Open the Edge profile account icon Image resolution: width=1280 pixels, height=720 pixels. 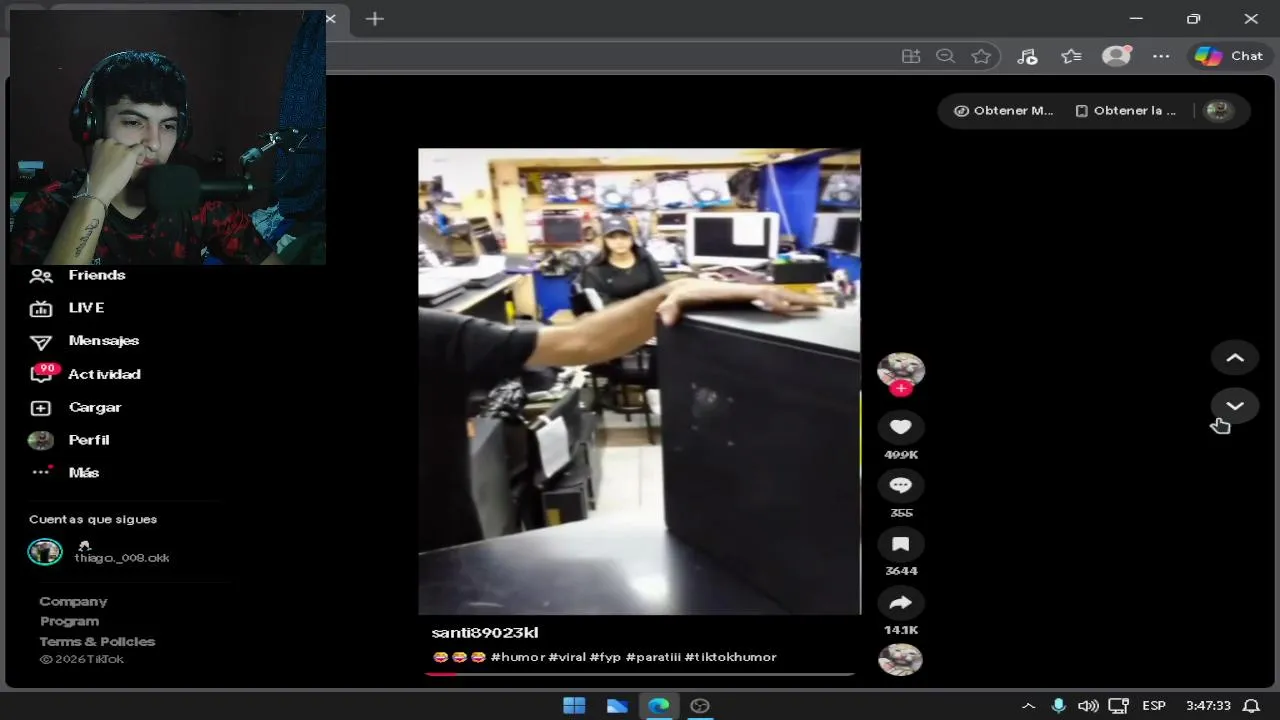[1116, 56]
